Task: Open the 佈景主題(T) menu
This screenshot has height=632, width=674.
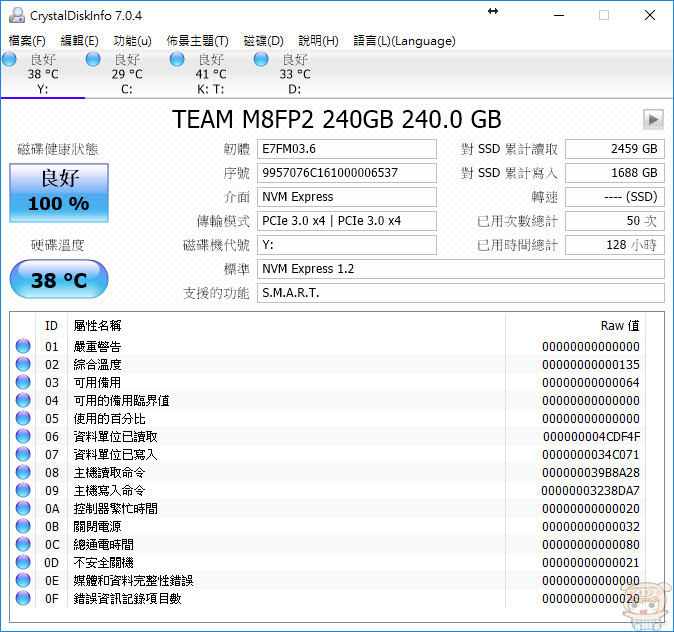Action: click(x=197, y=41)
